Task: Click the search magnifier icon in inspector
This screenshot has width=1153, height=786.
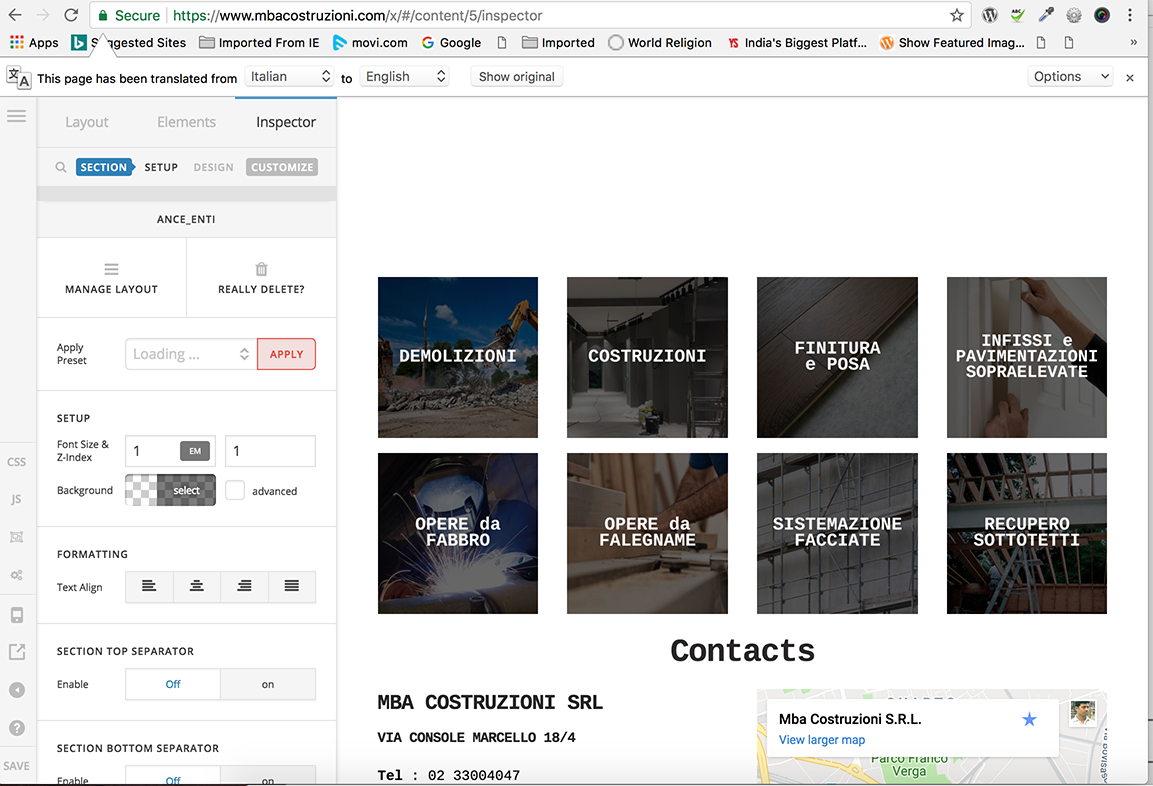Action: click(61, 168)
